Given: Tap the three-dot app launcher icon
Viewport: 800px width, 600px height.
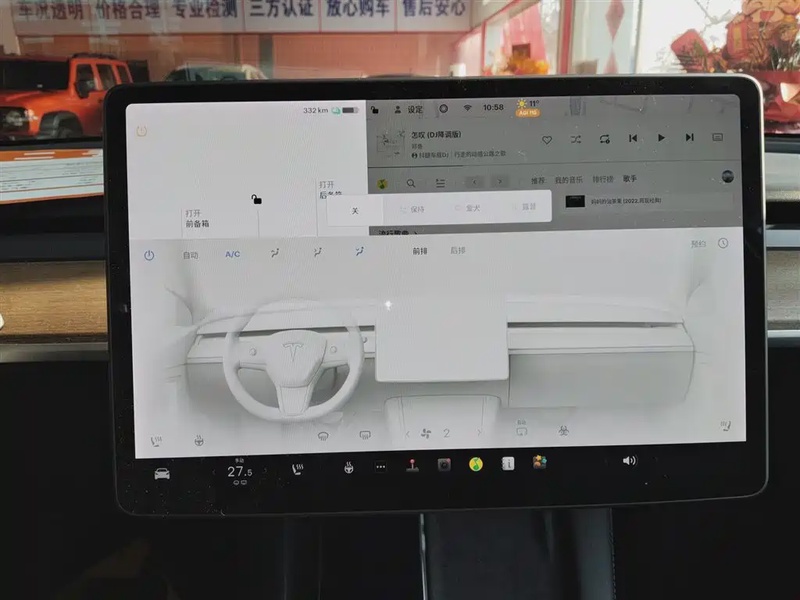Looking at the screenshot, I should (380, 466).
